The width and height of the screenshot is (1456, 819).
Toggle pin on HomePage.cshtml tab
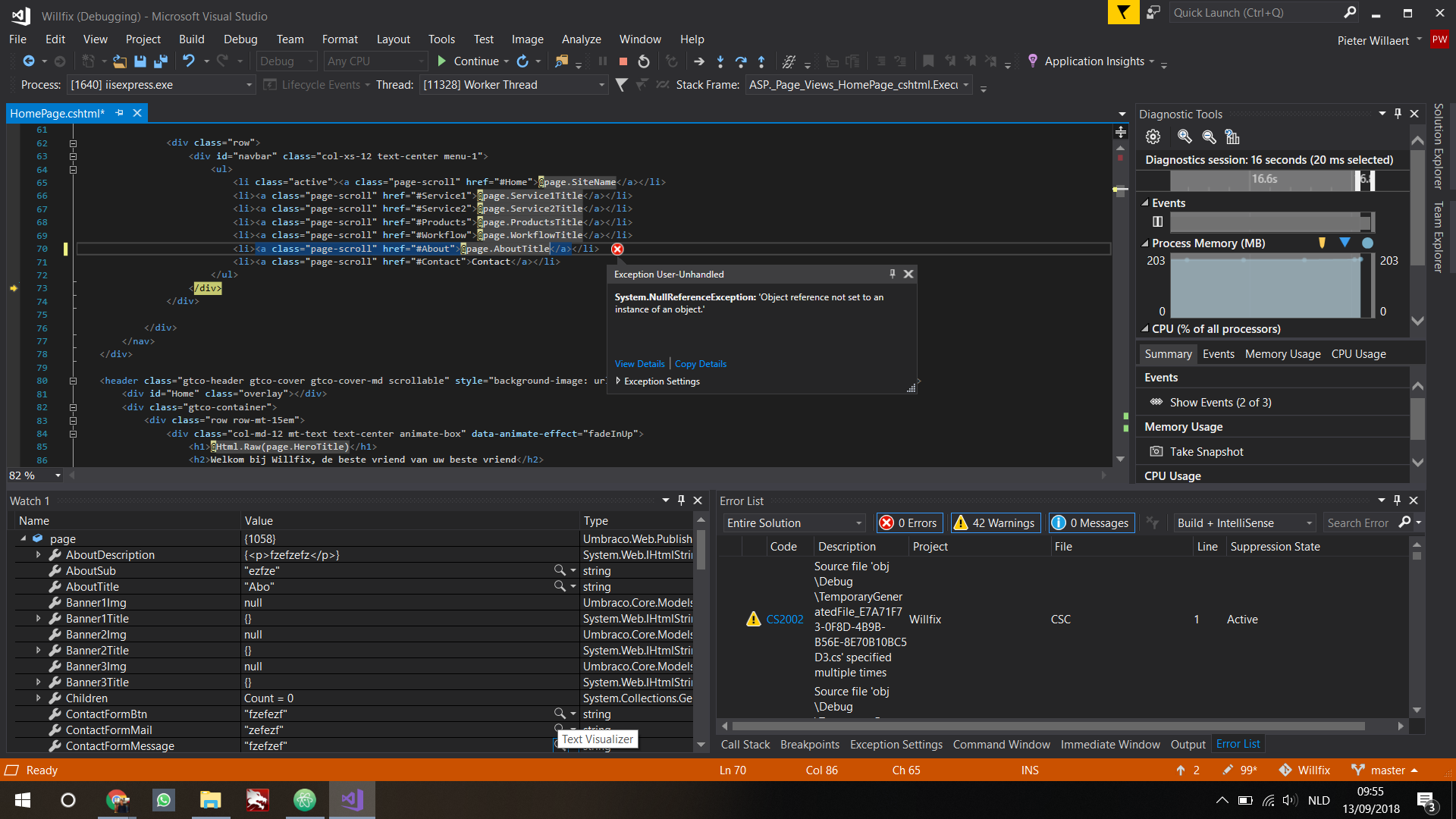(x=119, y=113)
